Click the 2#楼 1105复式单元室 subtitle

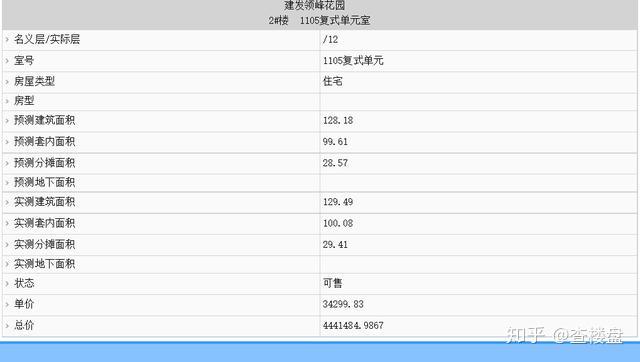[x=319, y=20]
